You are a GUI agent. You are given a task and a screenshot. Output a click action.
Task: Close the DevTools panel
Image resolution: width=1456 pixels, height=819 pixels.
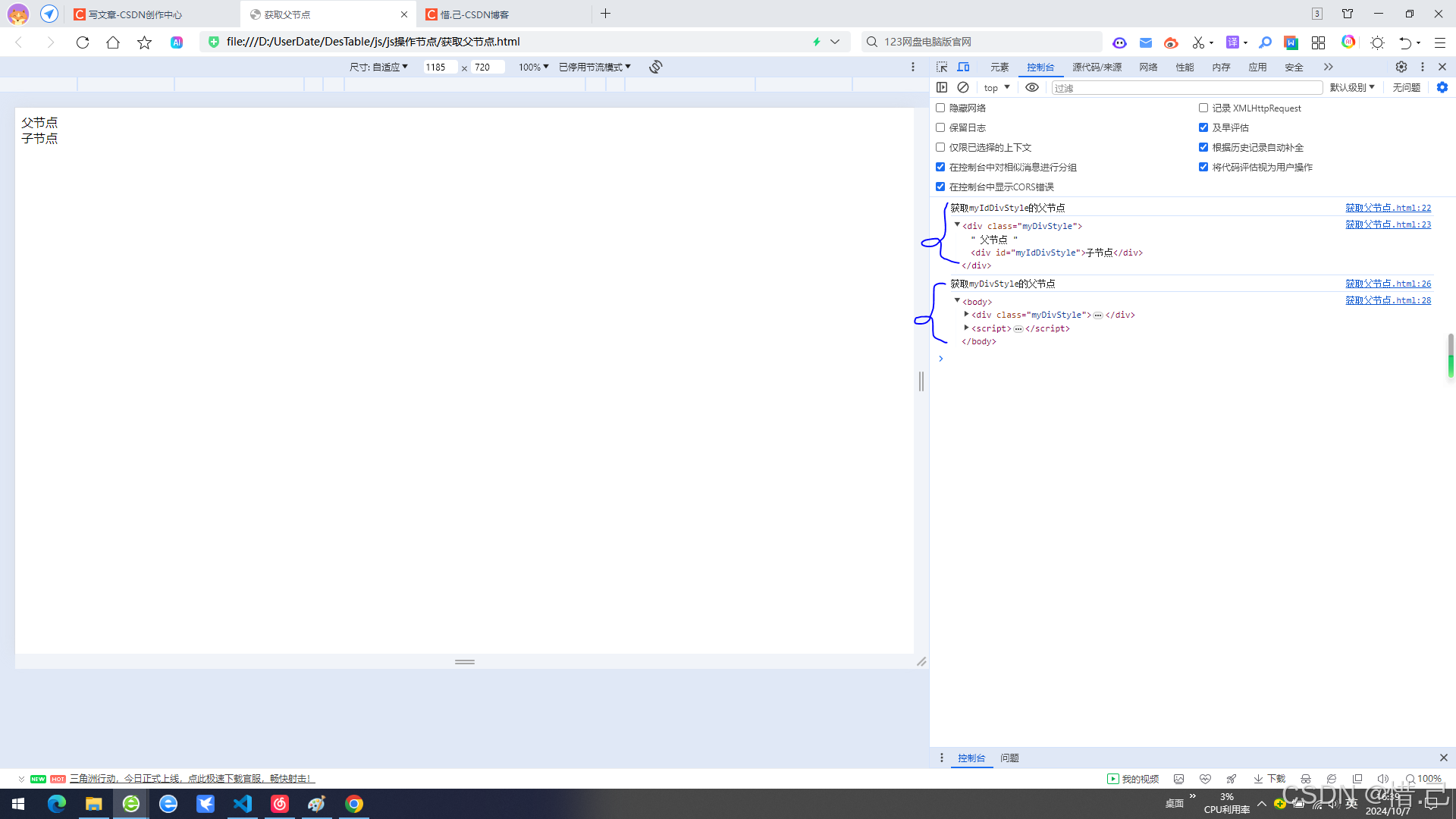coord(1442,67)
